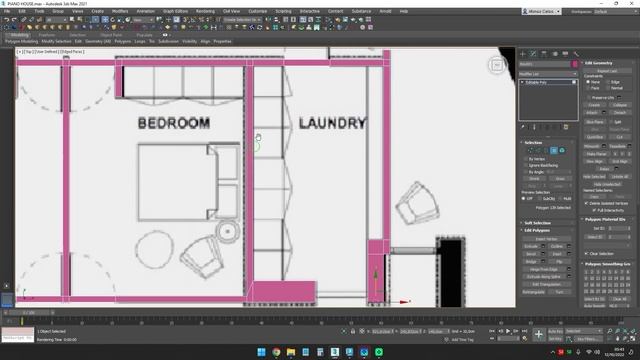Open the Inset settings box icon
640x360 pixels.
coord(569,254)
